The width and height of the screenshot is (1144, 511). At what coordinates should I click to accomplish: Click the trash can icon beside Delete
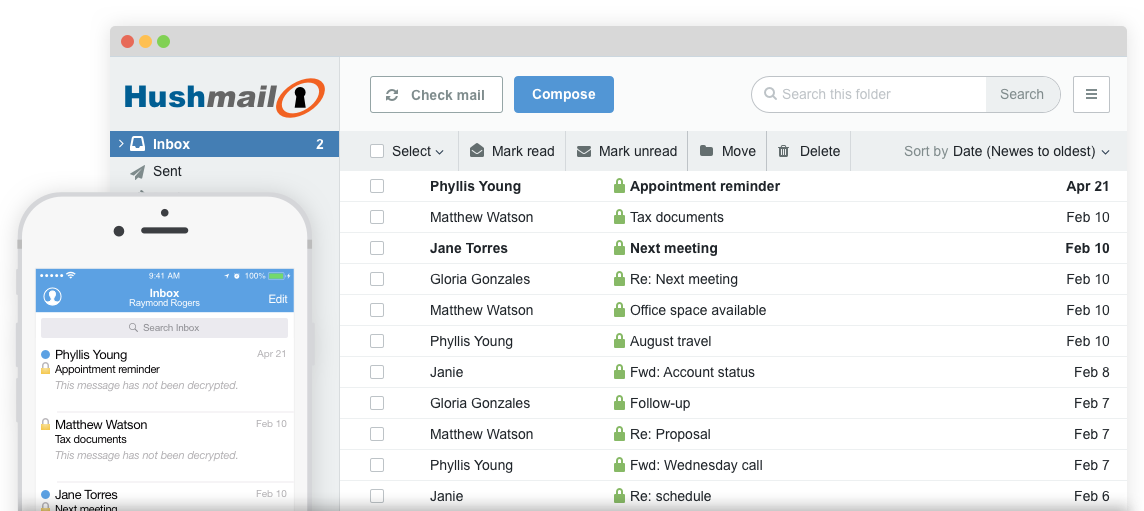click(784, 151)
